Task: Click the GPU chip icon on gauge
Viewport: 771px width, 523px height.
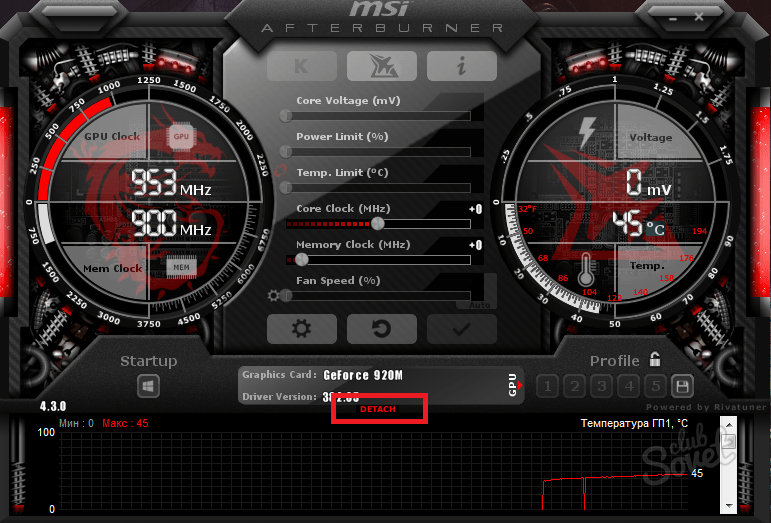Action: tap(181, 137)
